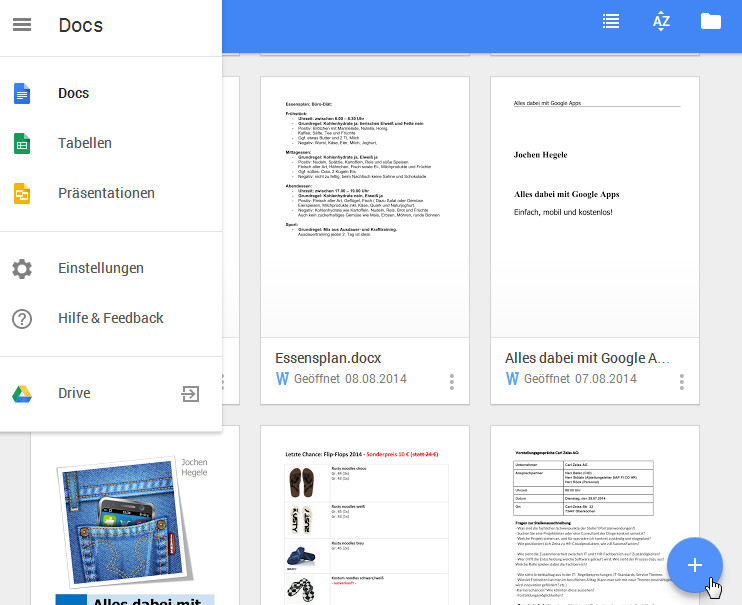Click the Docs title in the drawer header
This screenshot has width=742, height=605.
coord(80,25)
